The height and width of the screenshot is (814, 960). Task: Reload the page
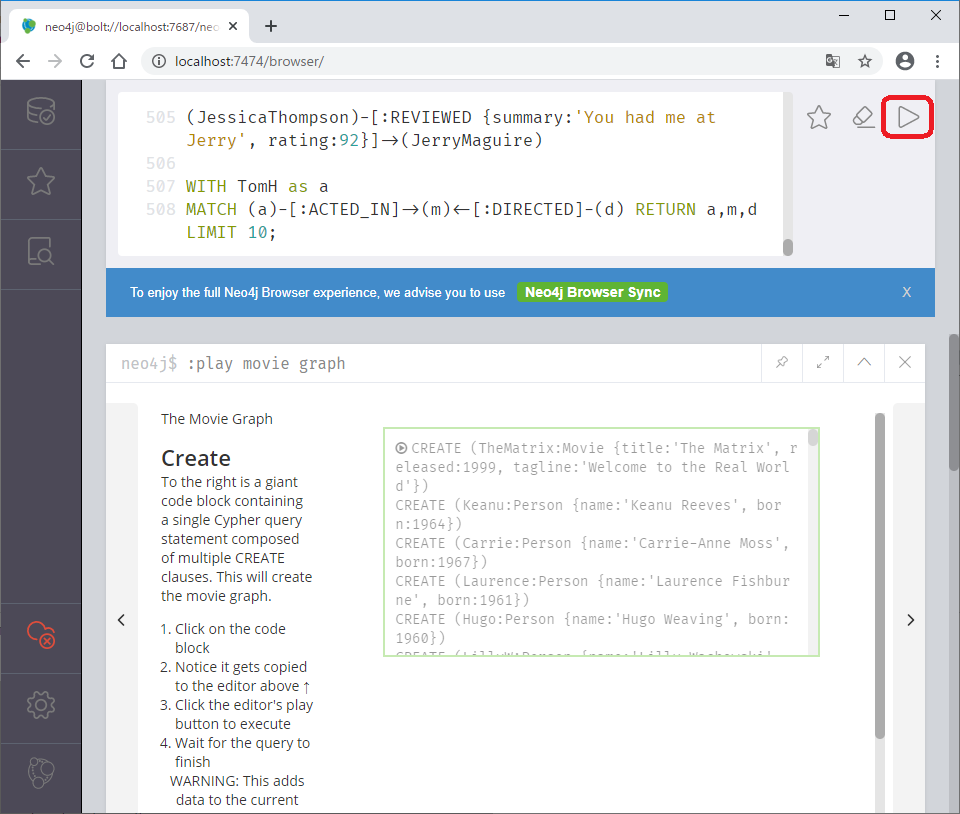[87, 61]
